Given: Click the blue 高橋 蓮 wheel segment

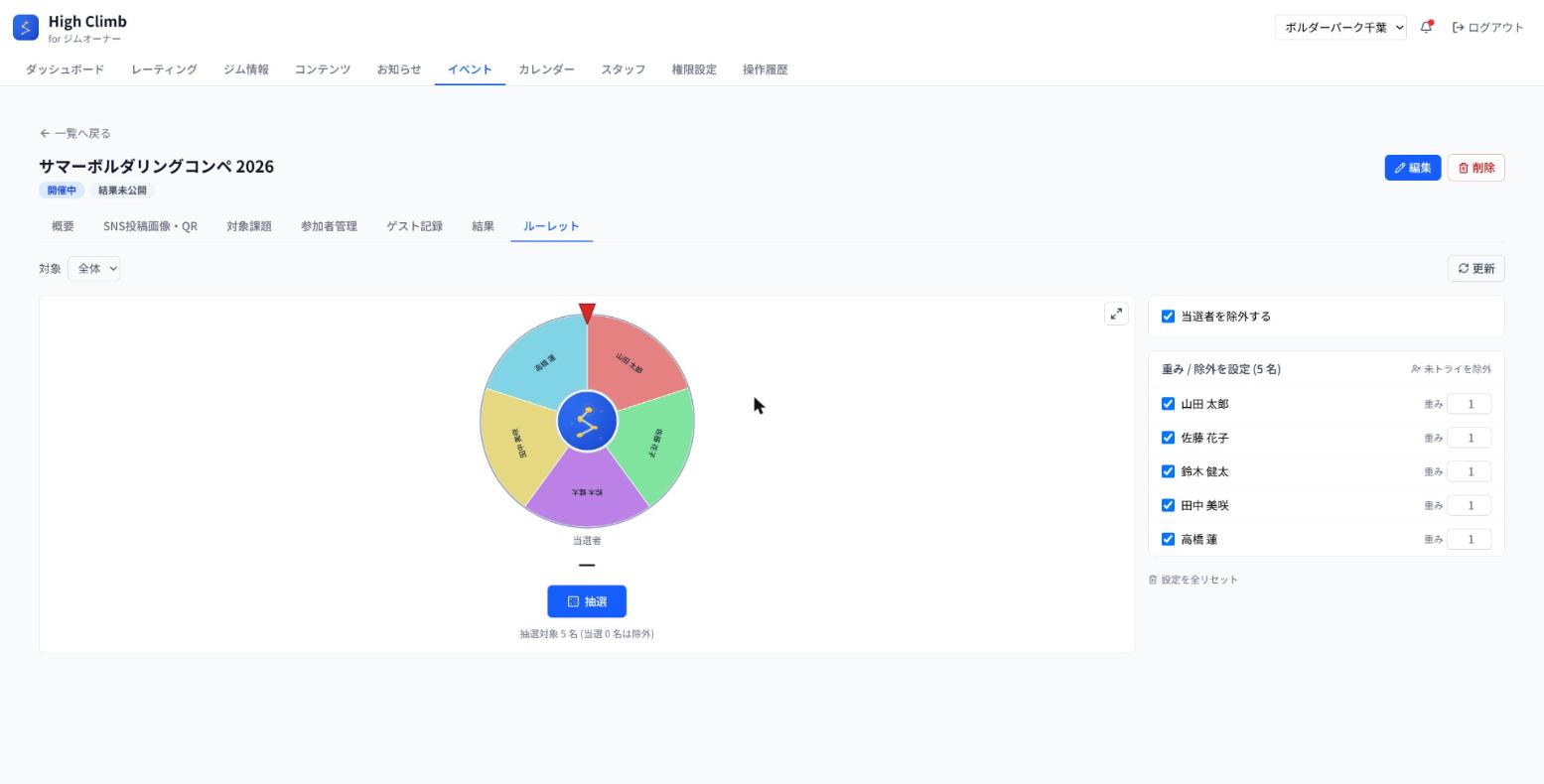Looking at the screenshot, I should [539, 360].
